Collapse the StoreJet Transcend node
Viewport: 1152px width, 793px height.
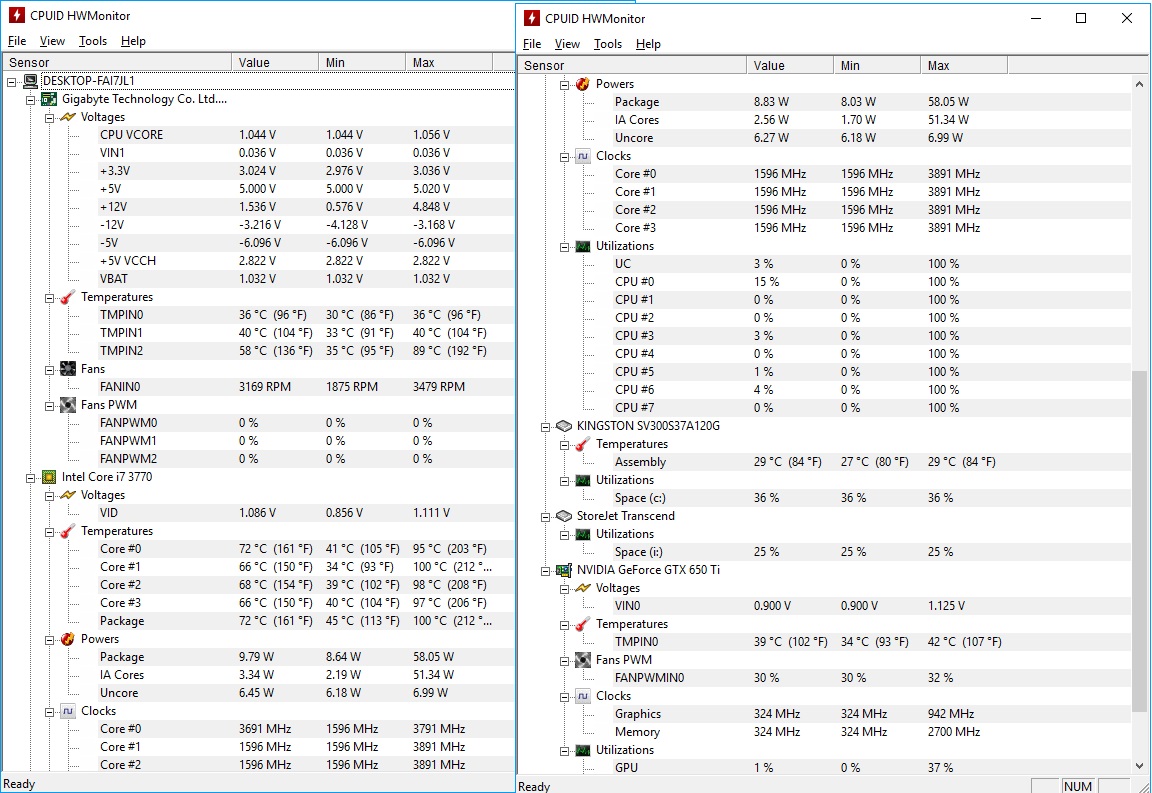(546, 517)
